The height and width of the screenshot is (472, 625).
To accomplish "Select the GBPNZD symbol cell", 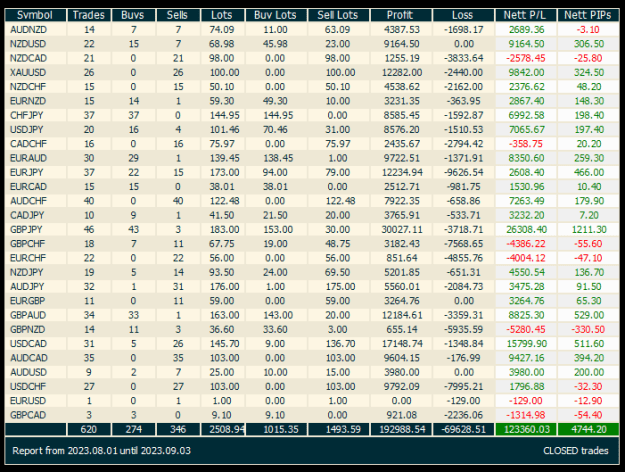I will [x=35, y=330].
